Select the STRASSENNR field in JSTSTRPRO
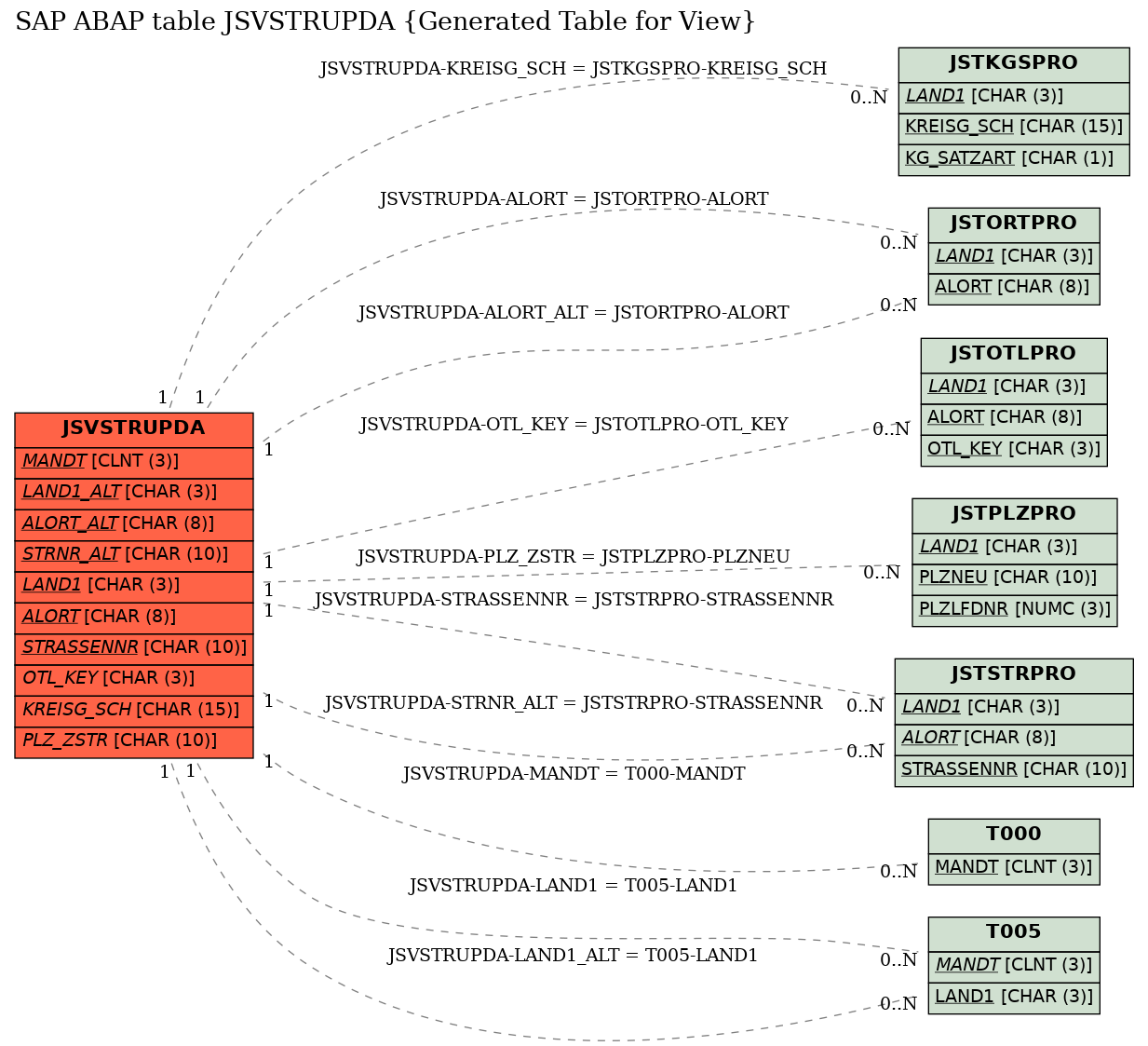 coord(1014,770)
